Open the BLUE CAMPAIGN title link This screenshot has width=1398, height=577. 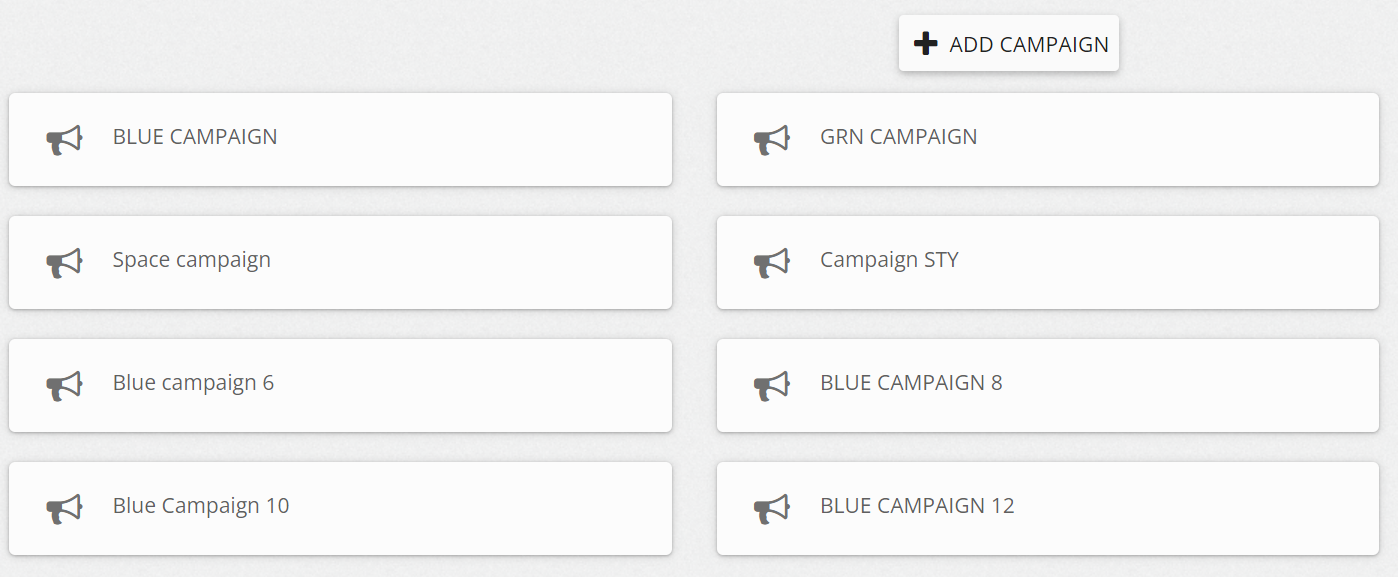point(195,137)
